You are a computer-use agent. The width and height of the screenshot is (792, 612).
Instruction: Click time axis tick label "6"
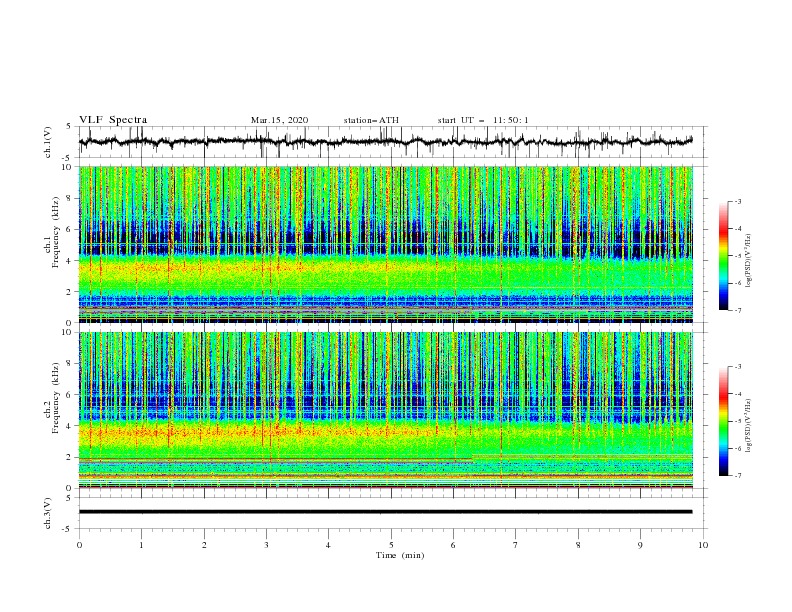pyautogui.click(x=453, y=545)
